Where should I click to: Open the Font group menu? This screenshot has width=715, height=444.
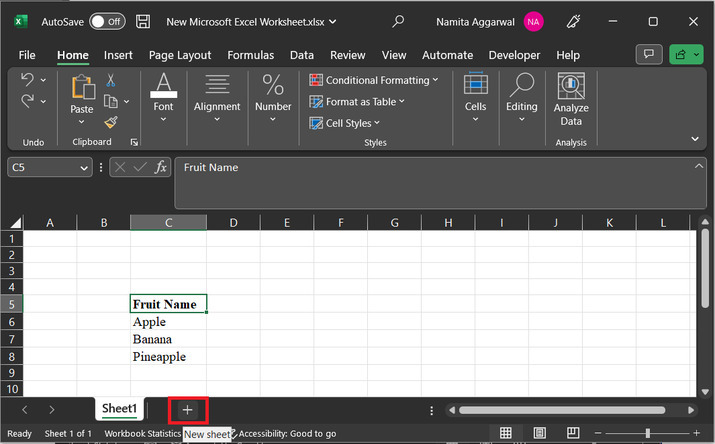[x=163, y=98]
